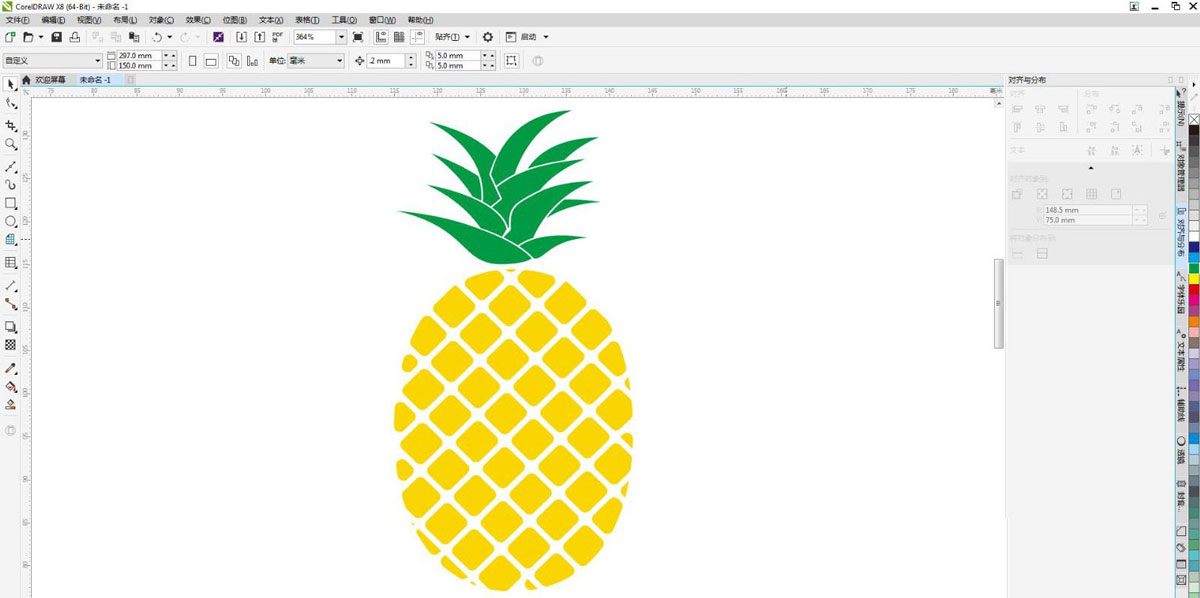Select the Eyedropper tool
1200x598 pixels.
[11, 368]
